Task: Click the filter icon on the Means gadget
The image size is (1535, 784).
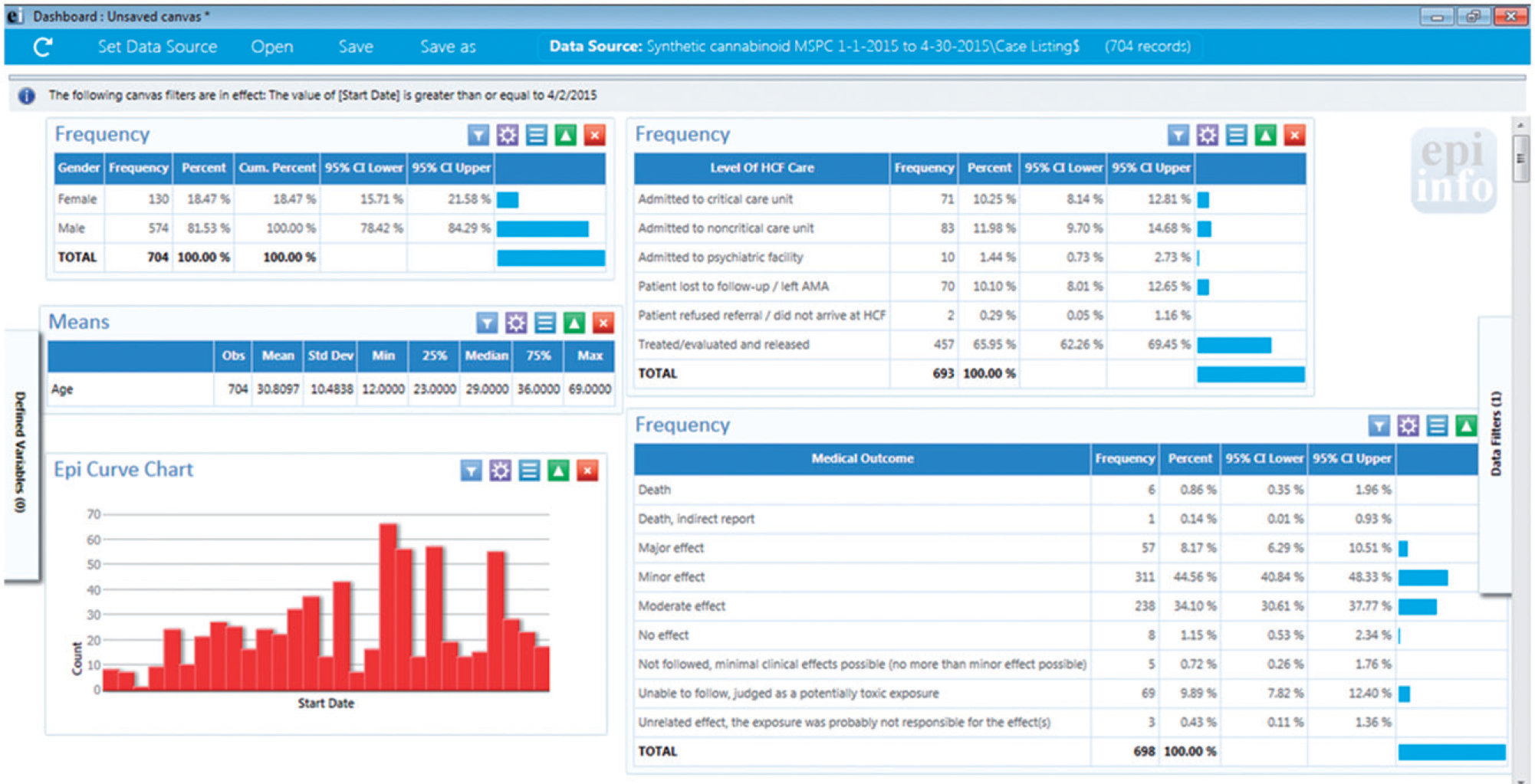Action: [x=486, y=323]
